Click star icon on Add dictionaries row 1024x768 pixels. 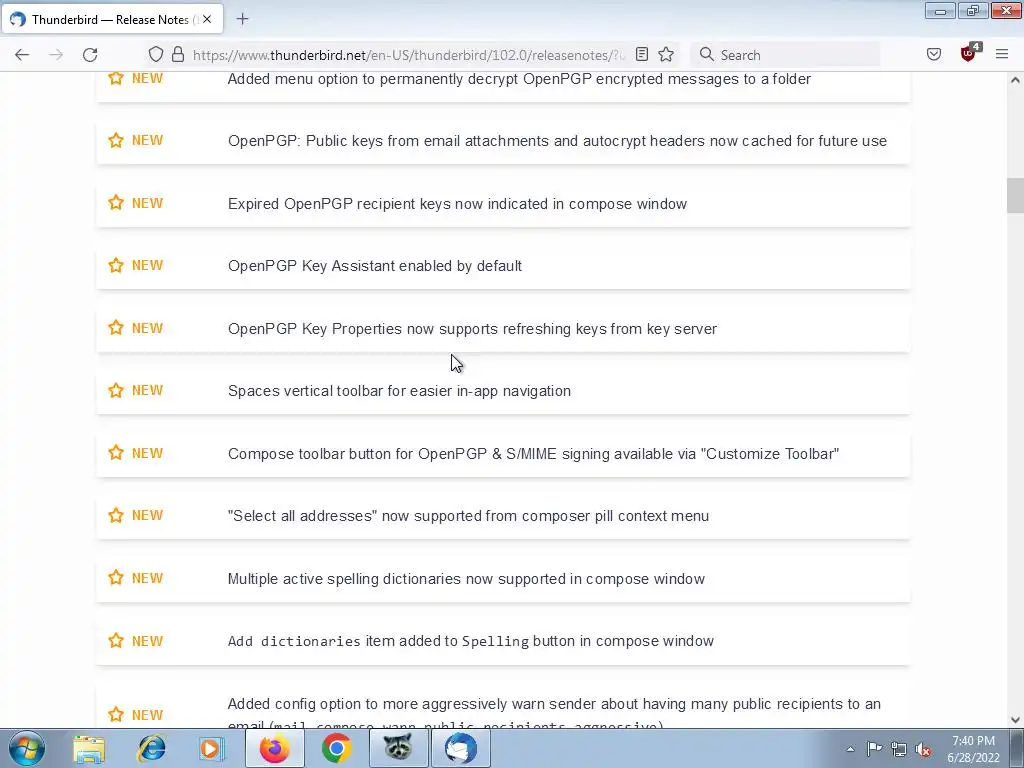(116, 641)
